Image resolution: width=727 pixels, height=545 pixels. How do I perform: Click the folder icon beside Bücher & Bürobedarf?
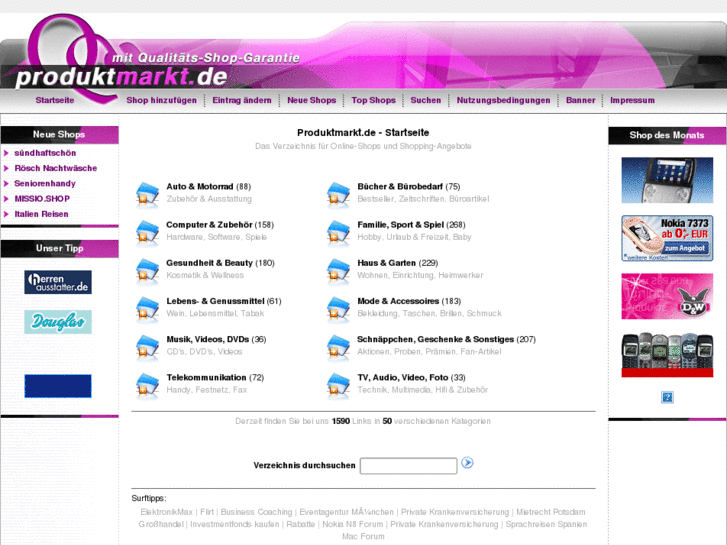coord(338,195)
